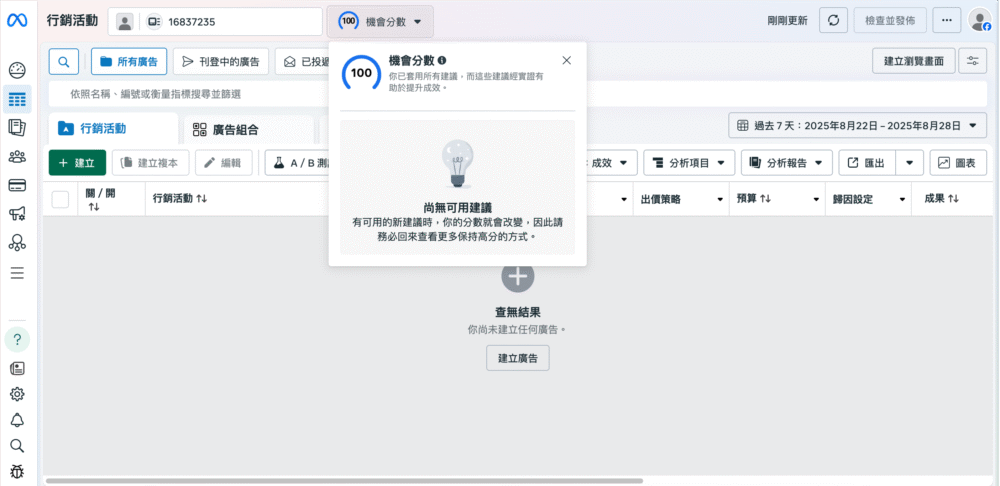Open the ads reporting pages icon in sidebar
Viewport: 1000px width, 486px height.
(x=17, y=128)
